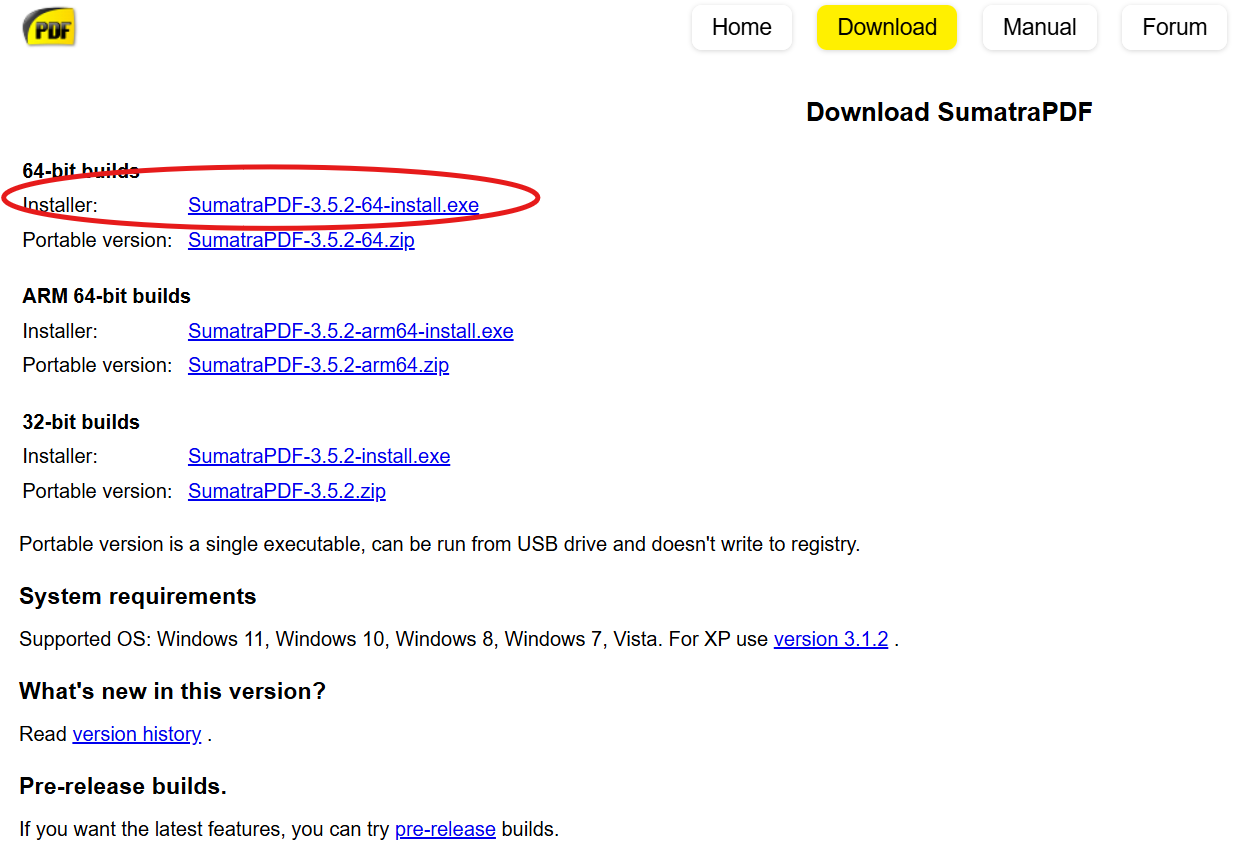
Task: Open the Home page
Action: click(741, 28)
